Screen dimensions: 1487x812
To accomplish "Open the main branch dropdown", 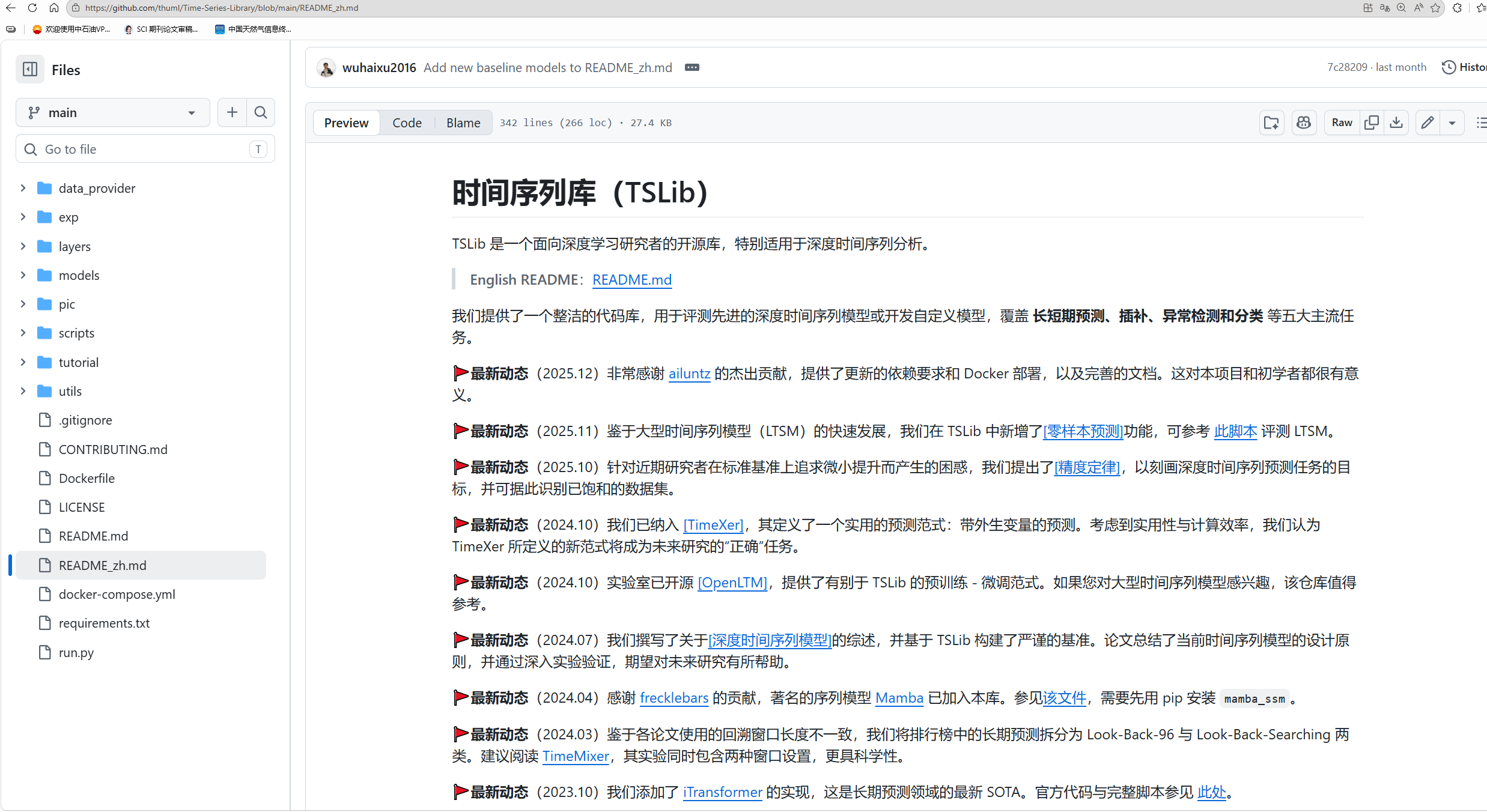I will click(112, 112).
